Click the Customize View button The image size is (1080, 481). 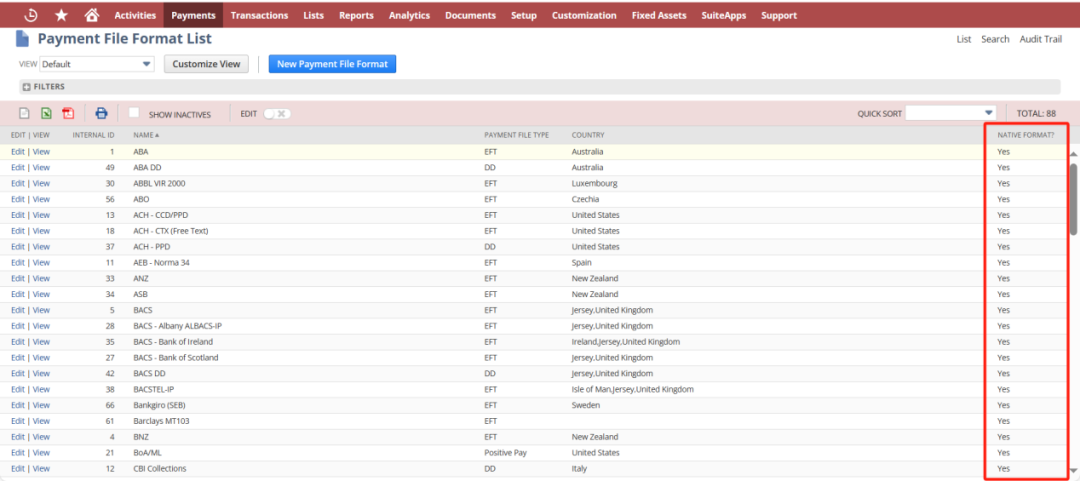click(206, 64)
